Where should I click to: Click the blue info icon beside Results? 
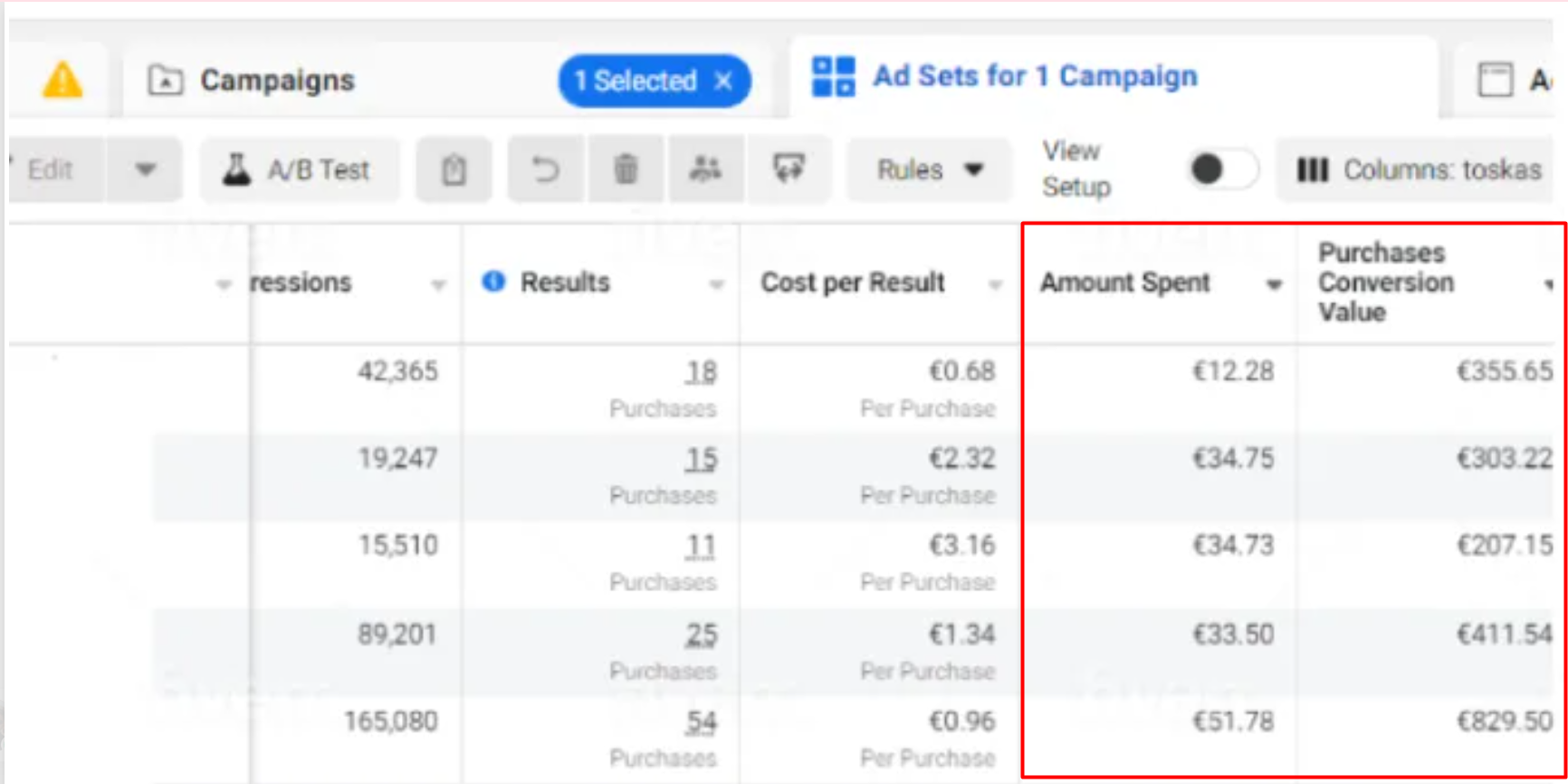[x=493, y=282]
